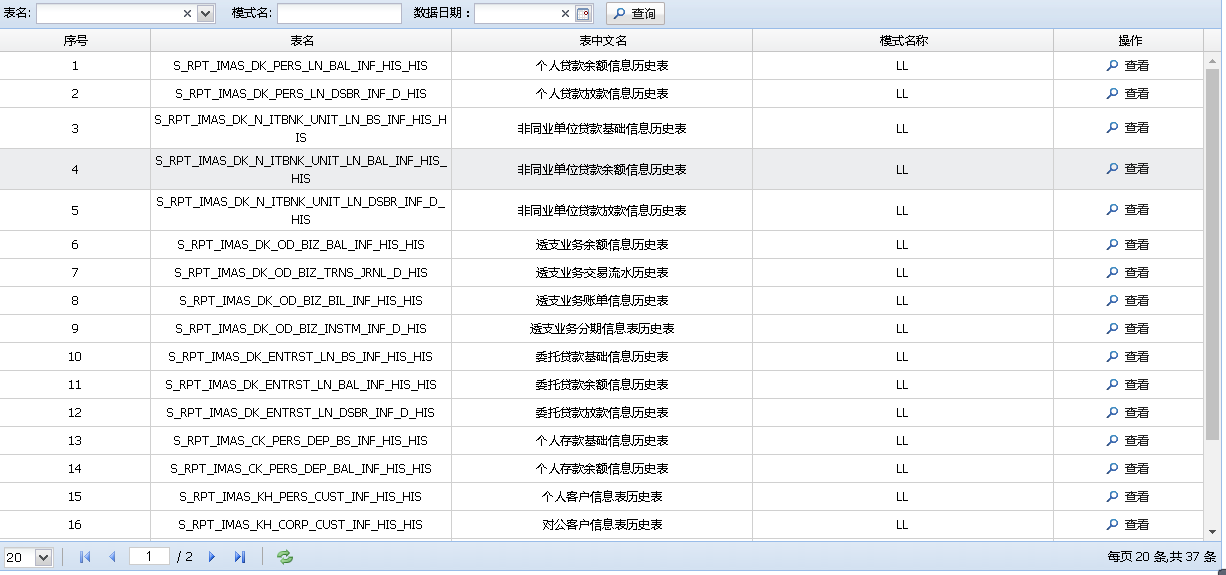The width and height of the screenshot is (1226, 575).
Task: Jump to last page icon
Action: (x=240, y=557)
